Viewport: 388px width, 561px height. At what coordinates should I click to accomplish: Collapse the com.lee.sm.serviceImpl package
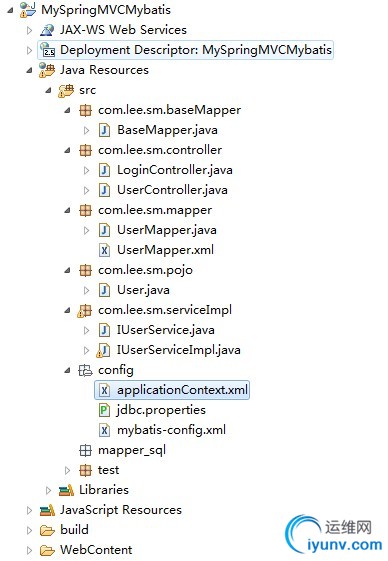67,311
